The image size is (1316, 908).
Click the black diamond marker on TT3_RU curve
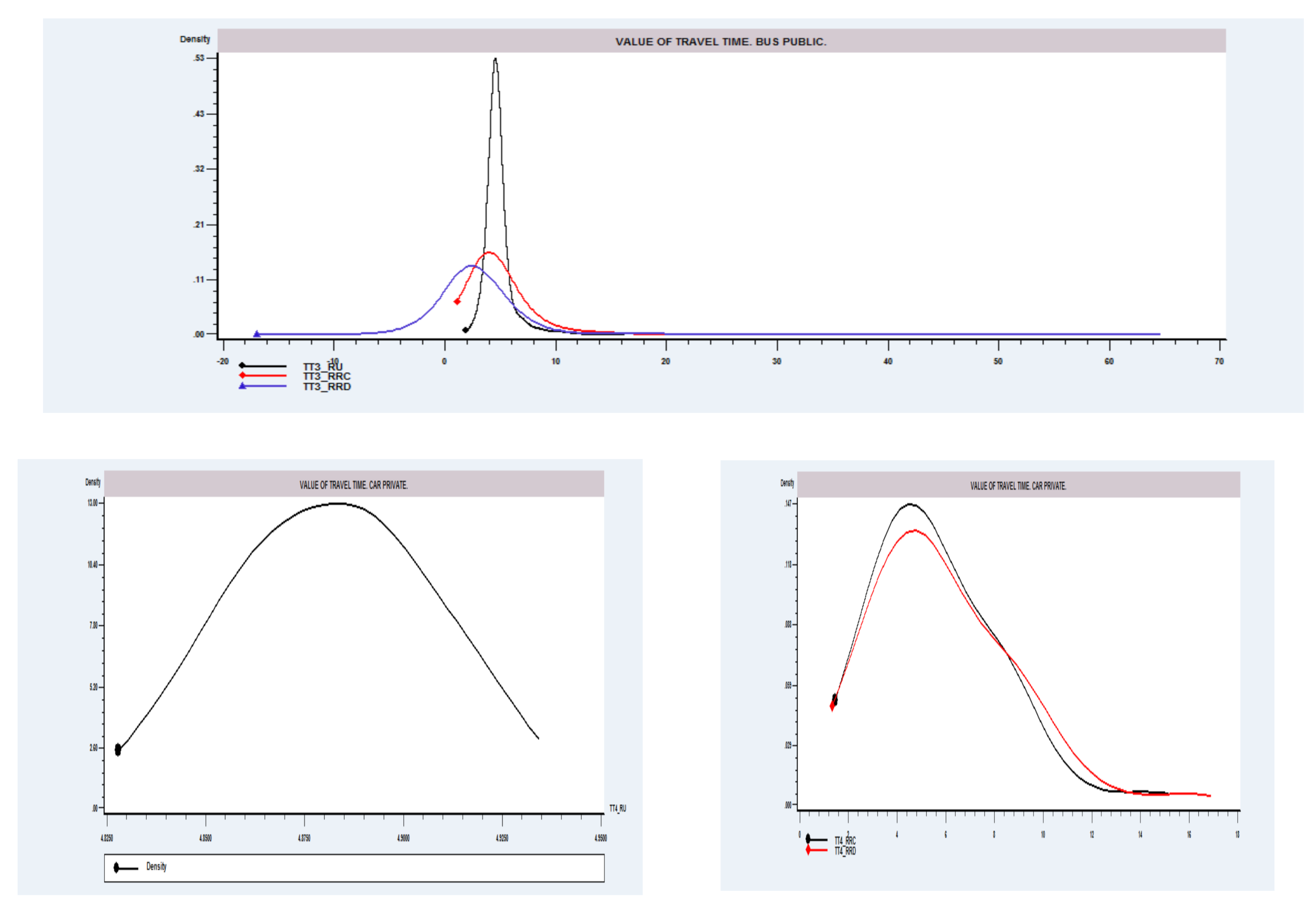[x=465, y=330]
